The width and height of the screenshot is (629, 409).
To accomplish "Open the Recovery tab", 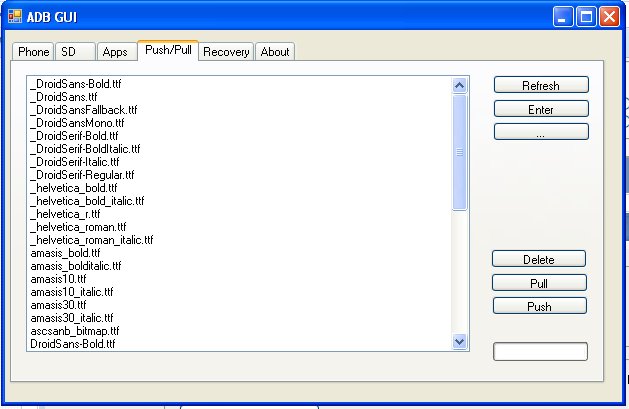I will [x=226, y=52].
